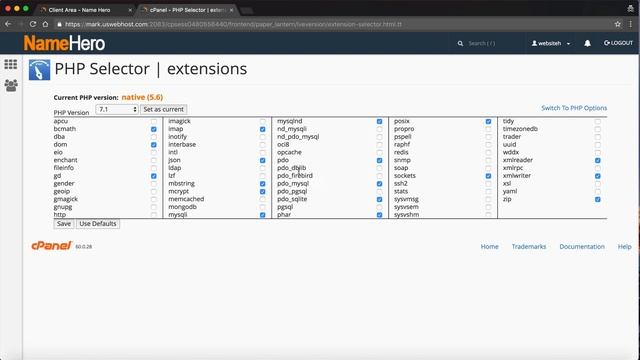Open the Help footer link
Image resolution: width=640 pixels, height=360 pixels.
624,247
